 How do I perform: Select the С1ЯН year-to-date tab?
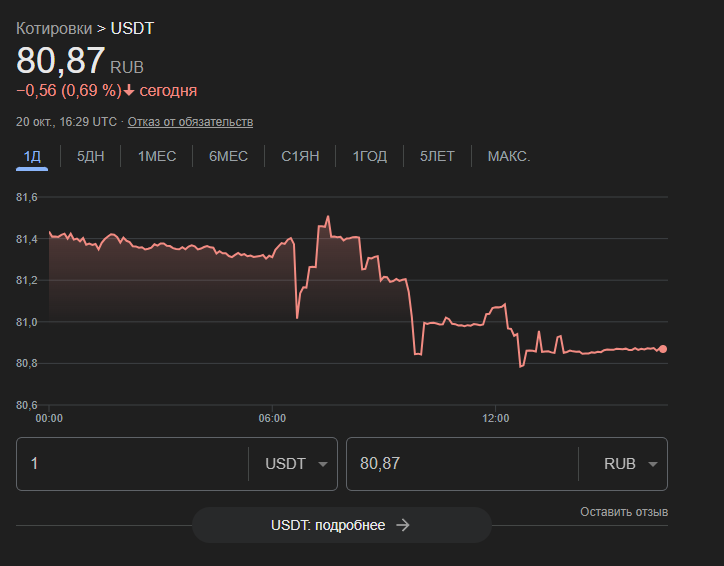coord(300,156)
